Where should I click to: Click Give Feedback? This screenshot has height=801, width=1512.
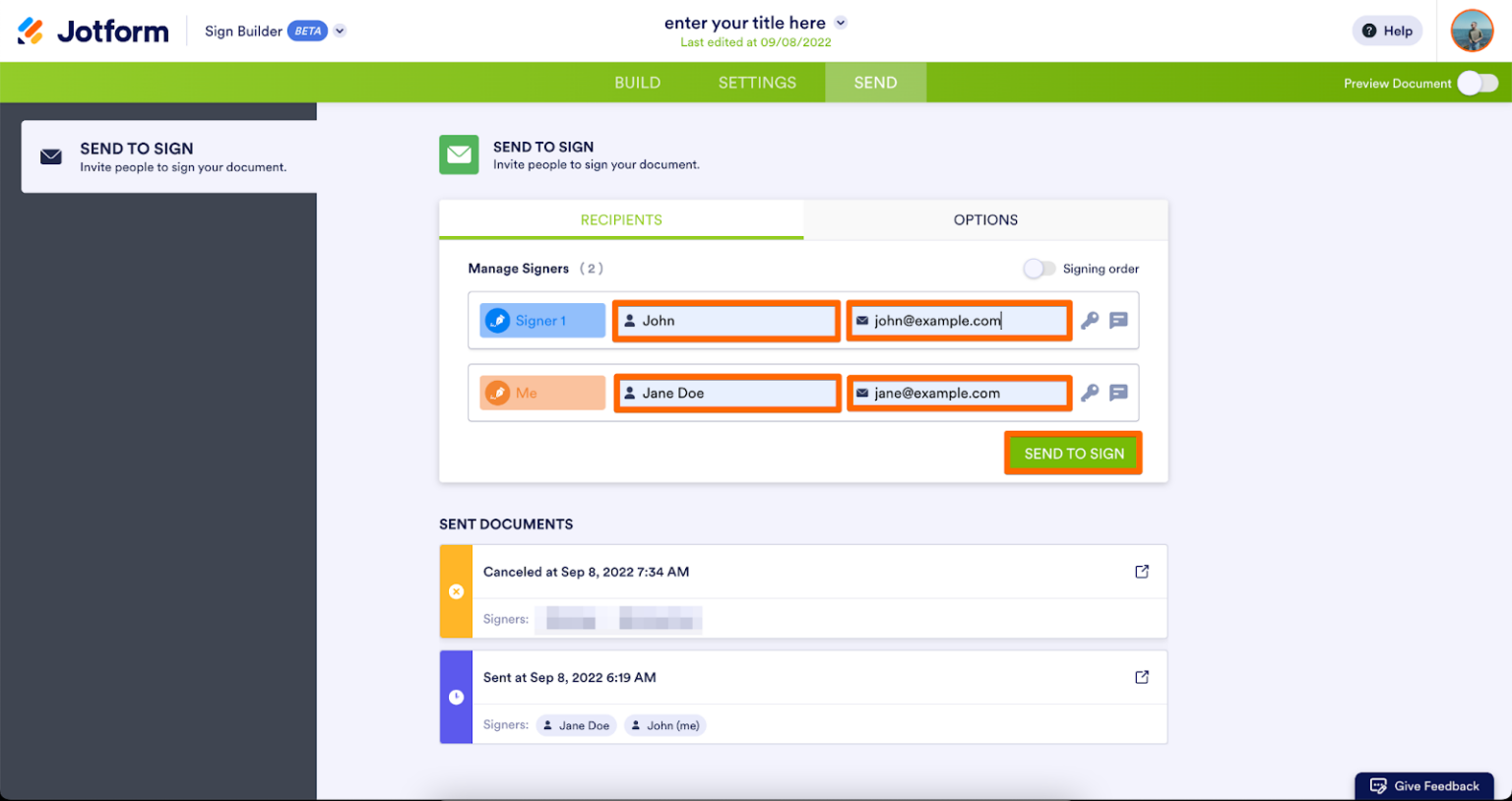[1424, 785]
